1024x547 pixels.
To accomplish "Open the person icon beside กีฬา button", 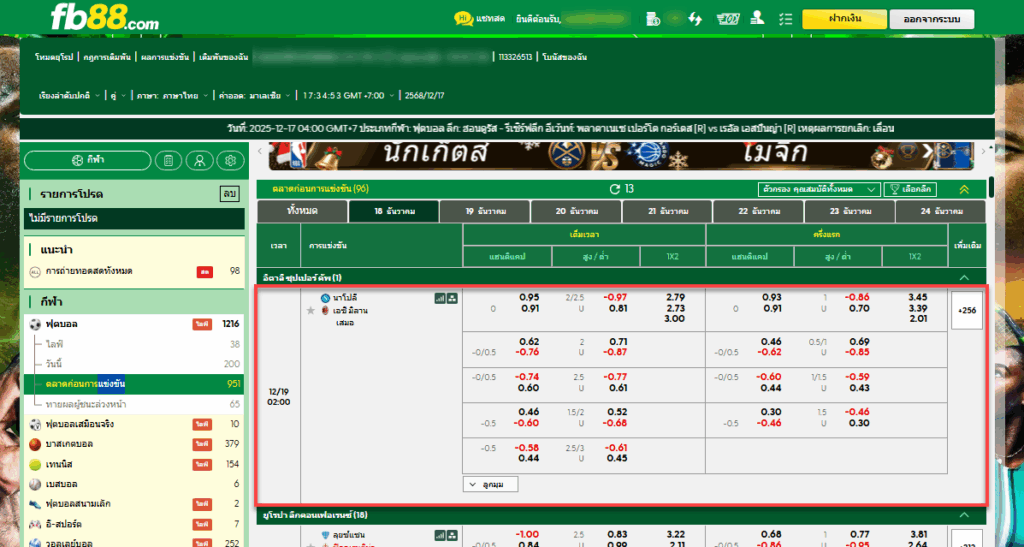I will [199, 161].
